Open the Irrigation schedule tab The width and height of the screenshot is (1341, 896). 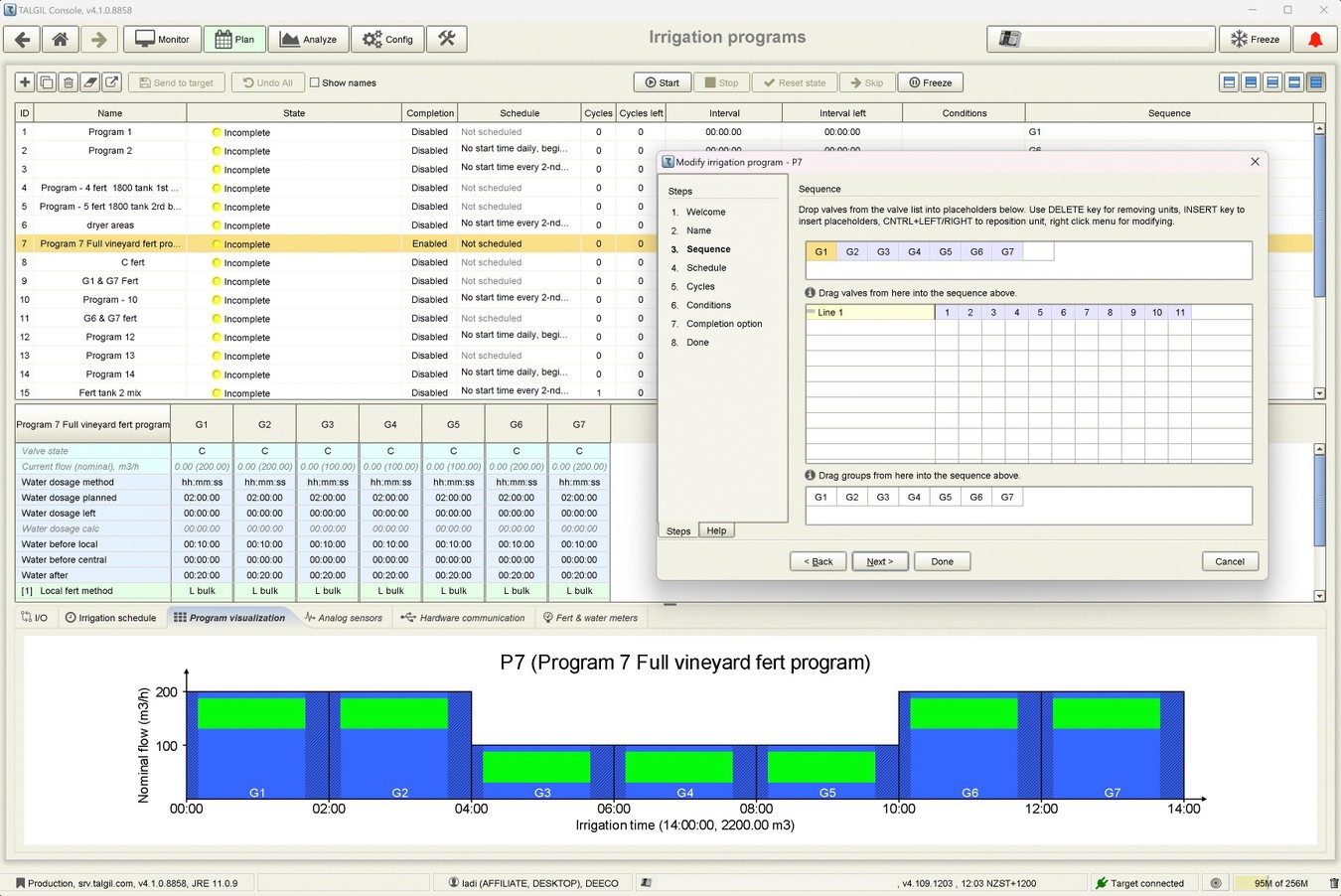click(110, 618)
